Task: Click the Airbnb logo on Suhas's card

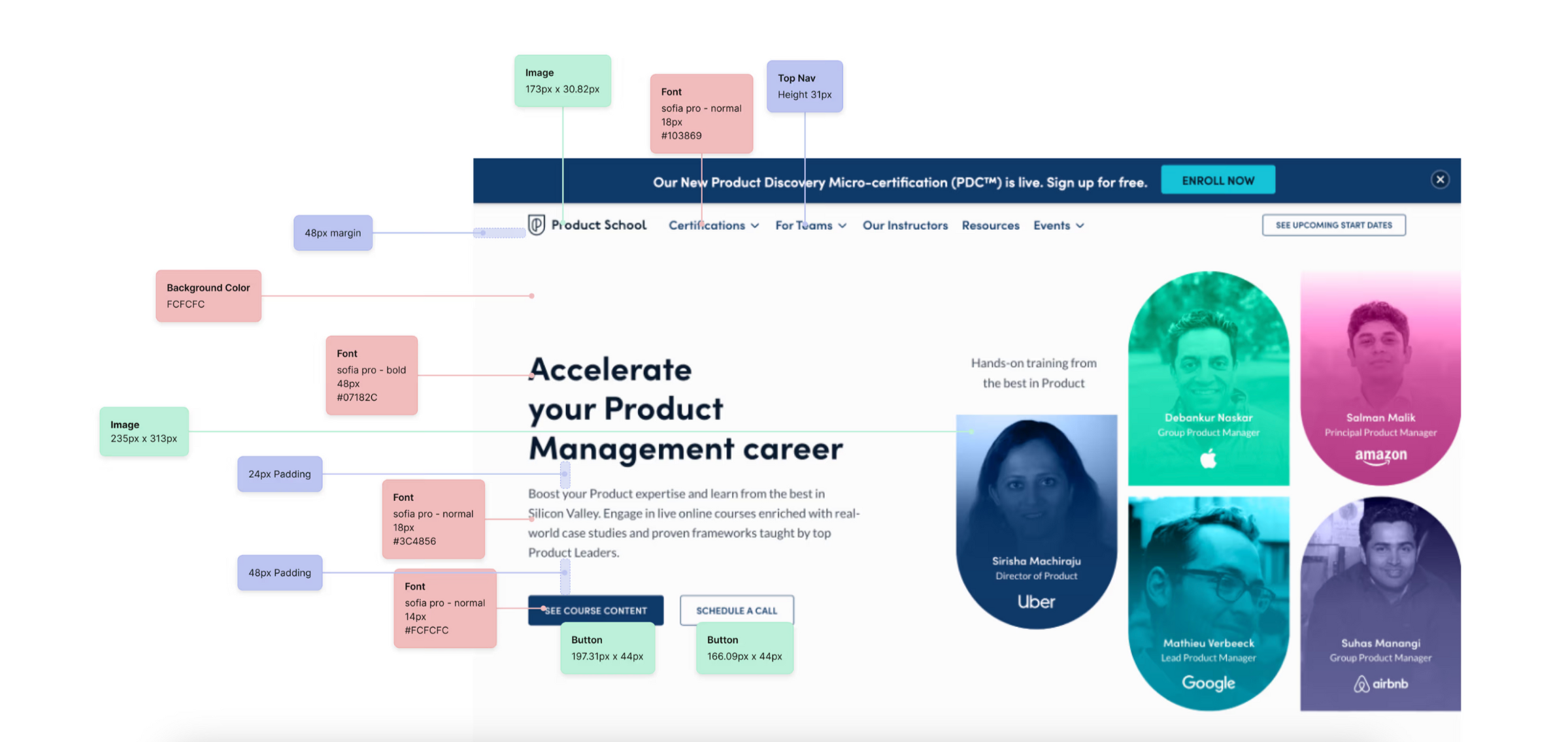Action: pyautogui.click(x=1380, y=684)
